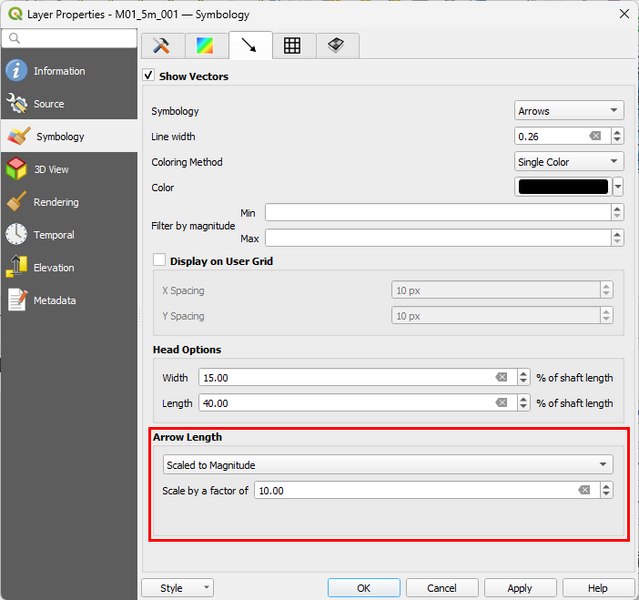Select the Temporal settings page
Screen dimensions: 639x600
click(54, 235)
